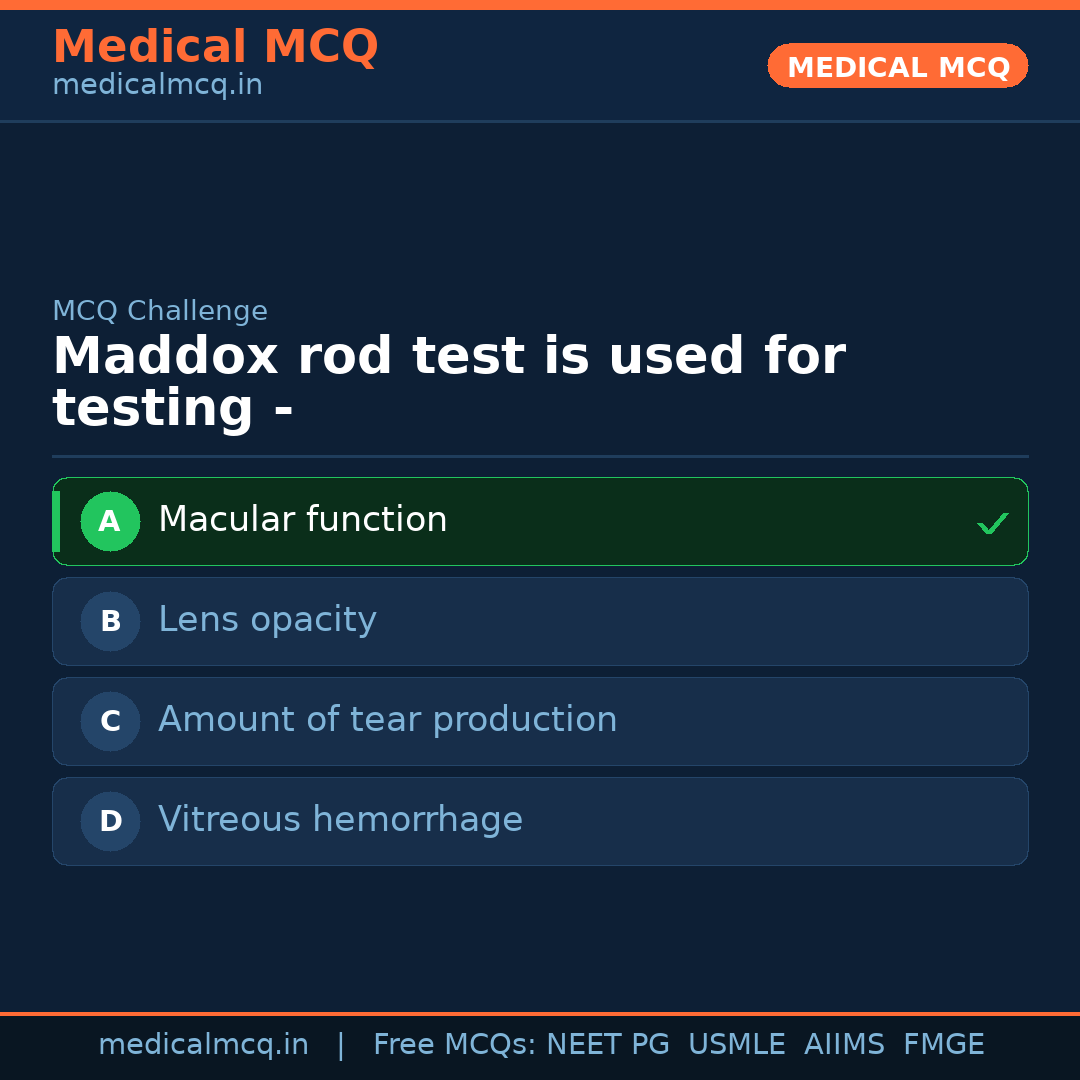
Task: Click the Medical MCQ logo text
Action: coord(215,46)
